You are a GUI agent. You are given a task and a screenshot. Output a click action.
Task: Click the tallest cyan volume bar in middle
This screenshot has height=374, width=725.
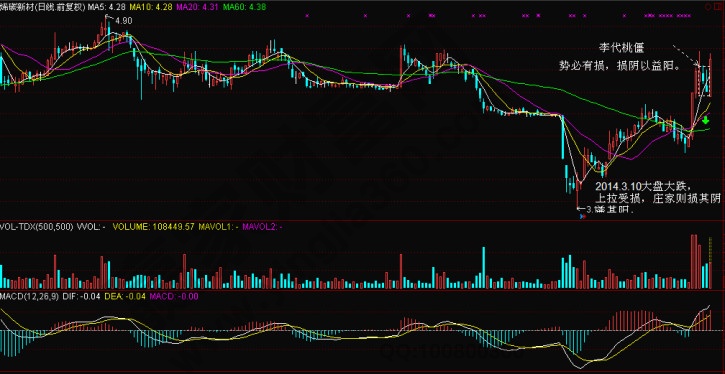[x=484, y=268]
